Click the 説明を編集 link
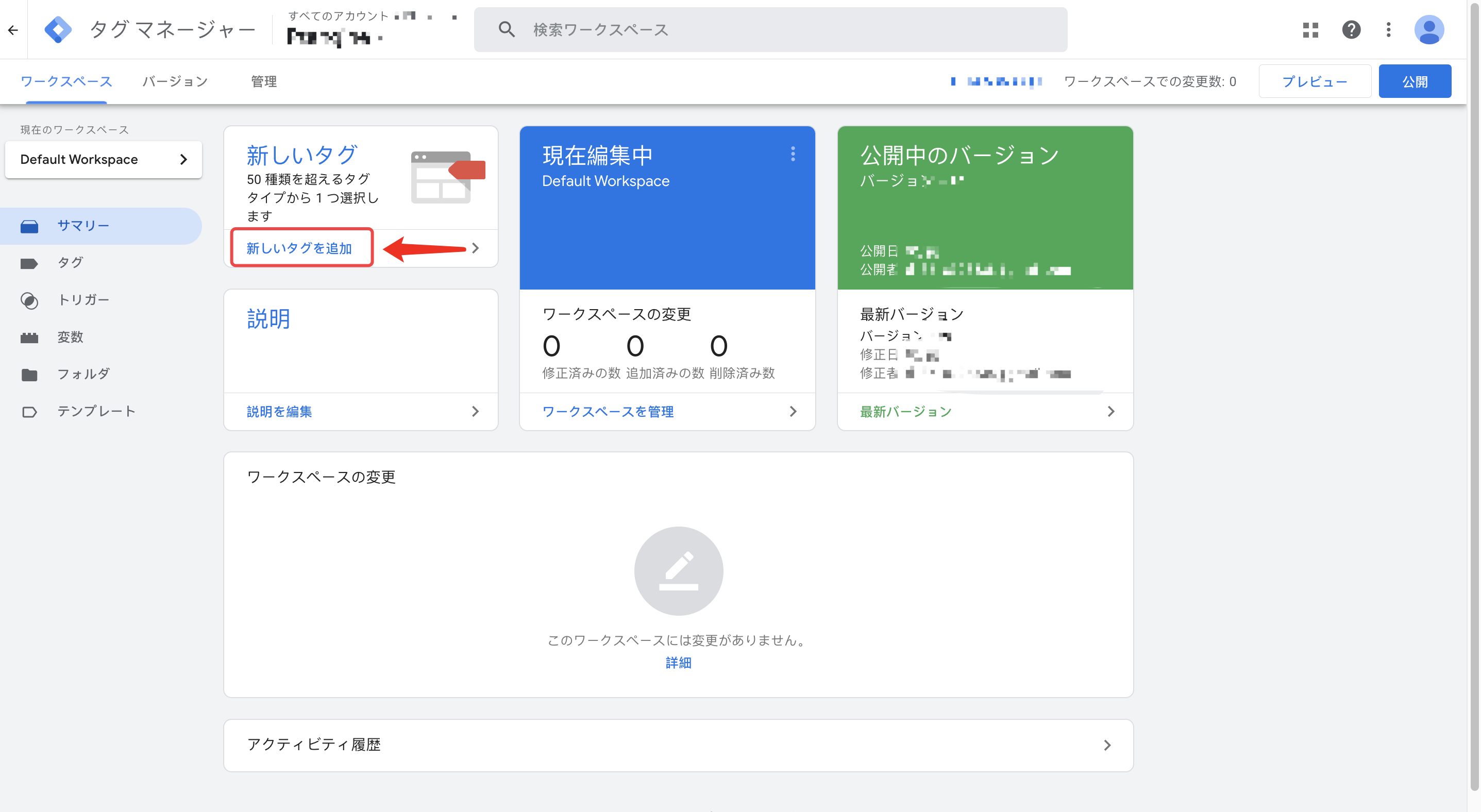The width and height of the screenshot is (1481, 812). click(279, 412)
